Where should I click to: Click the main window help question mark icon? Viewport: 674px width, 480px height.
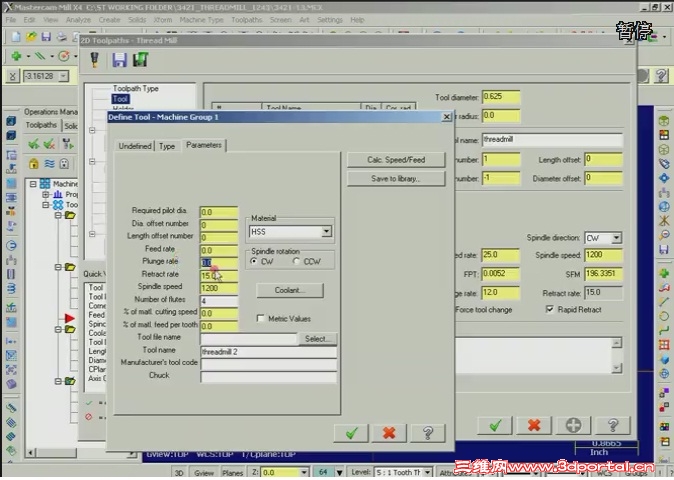[x=661, y=76]
